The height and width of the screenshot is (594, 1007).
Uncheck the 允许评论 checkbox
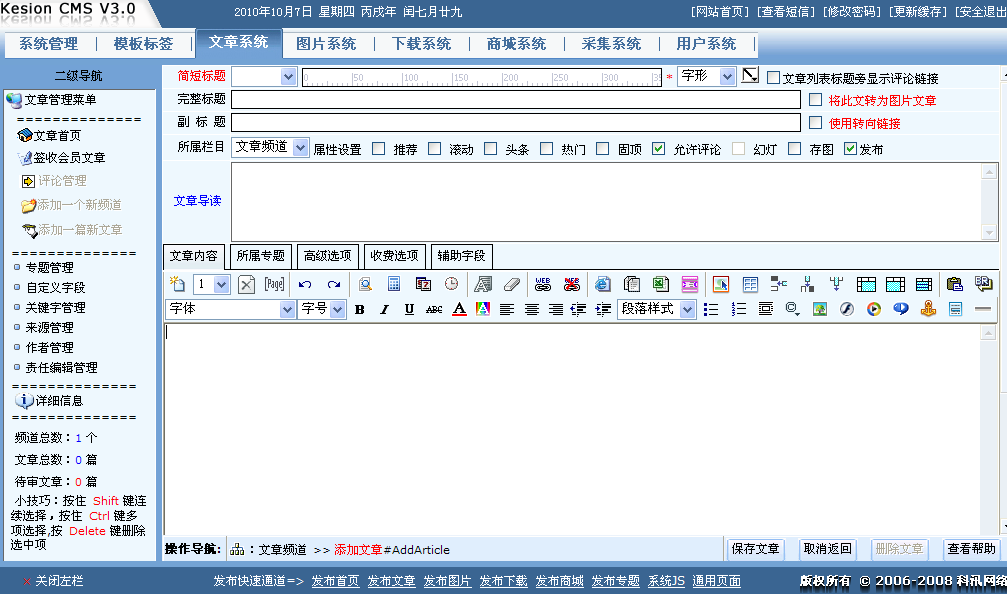(x=658, y=148)
